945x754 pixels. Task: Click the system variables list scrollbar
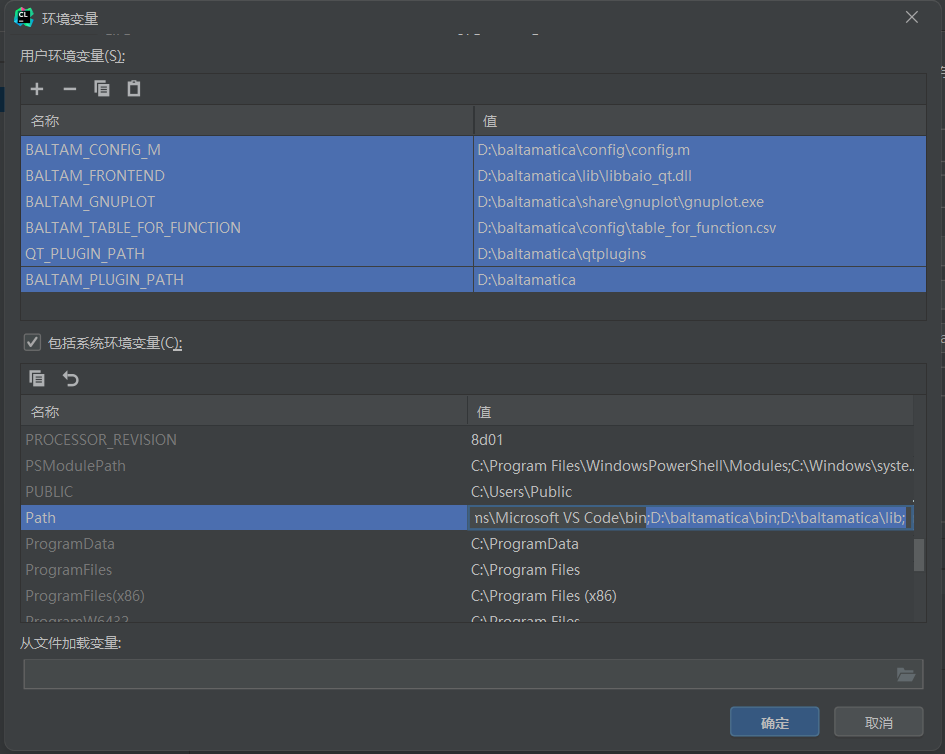pyautogui.click(x=919, y=554)
